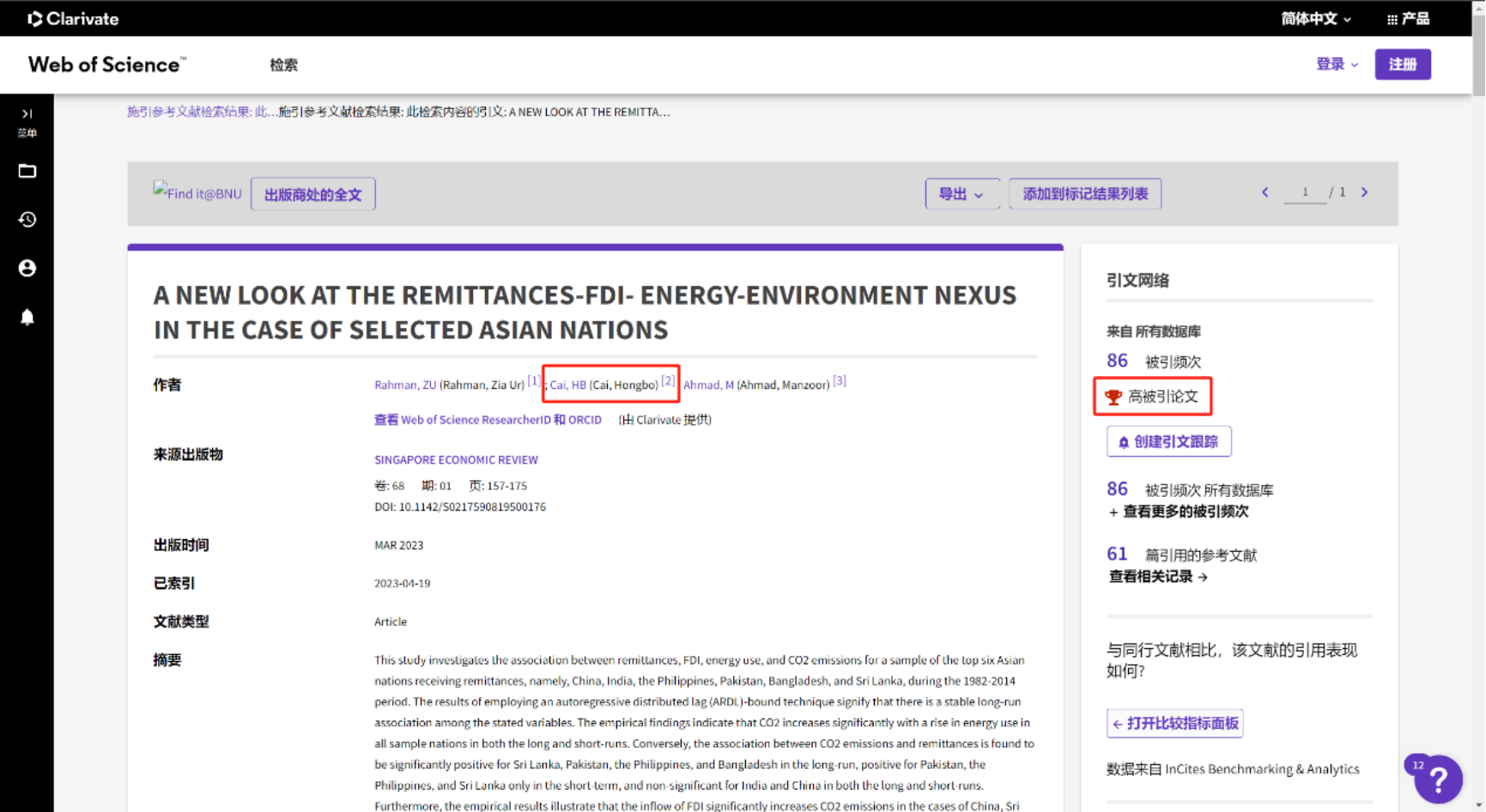Click the page number input field
Viewport: 1486px width, 812px height.
click(1304, 192)
